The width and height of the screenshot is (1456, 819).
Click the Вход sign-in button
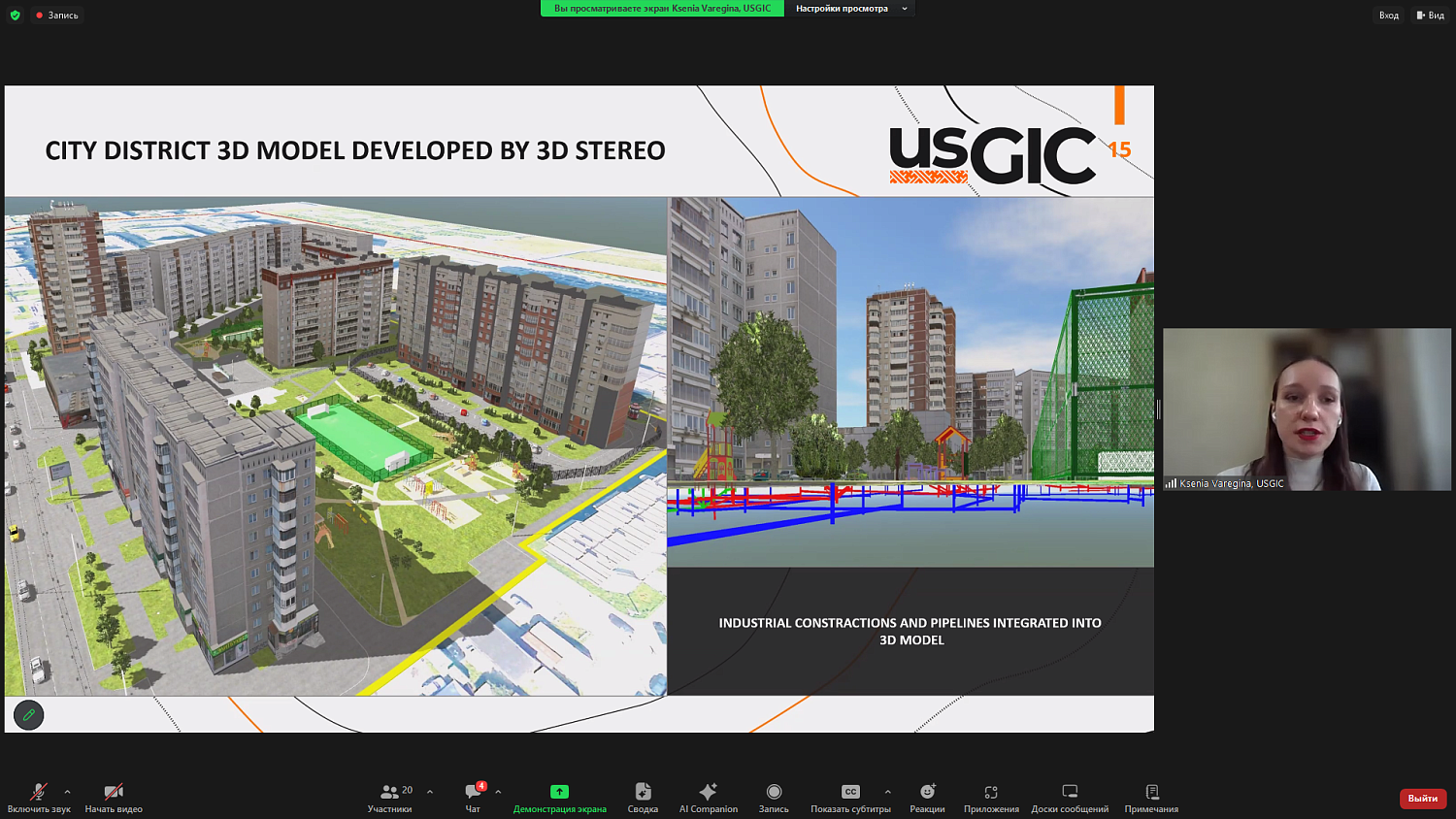tap(1389, 15)
